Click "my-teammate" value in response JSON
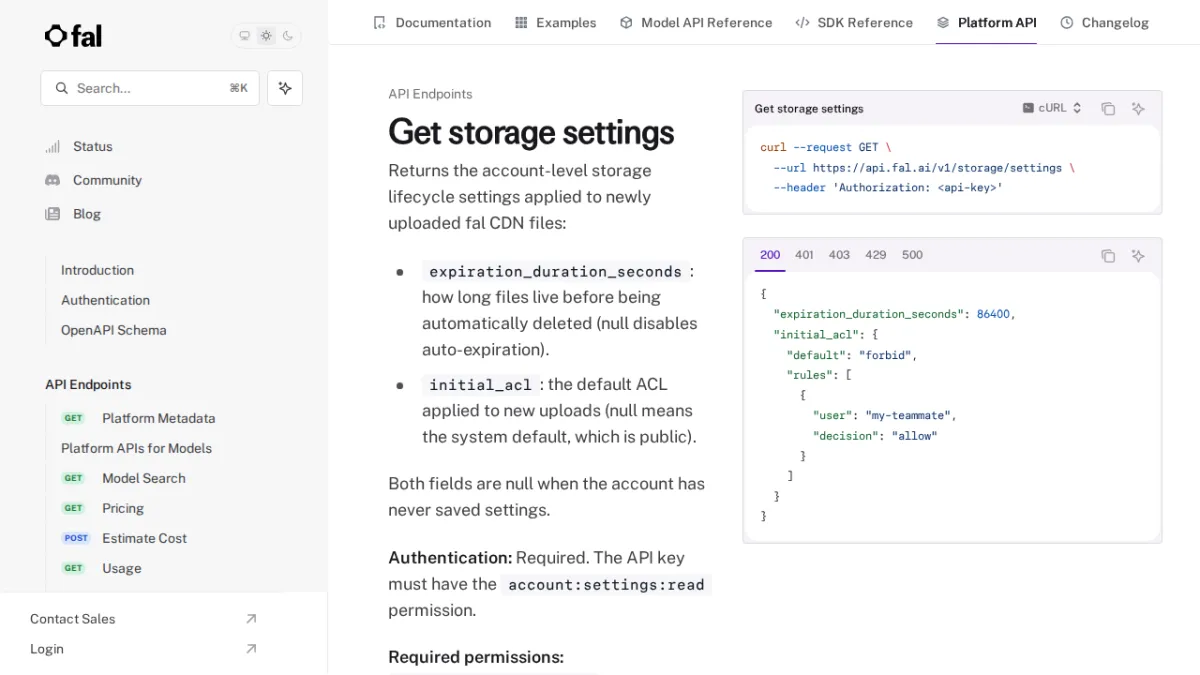 (x=907, y=415)
